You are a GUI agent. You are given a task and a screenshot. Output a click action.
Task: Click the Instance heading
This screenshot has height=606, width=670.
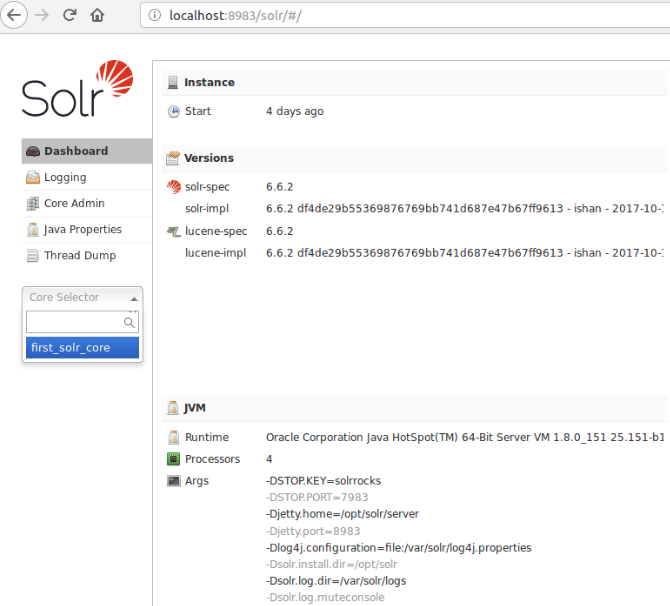(209, 82)
